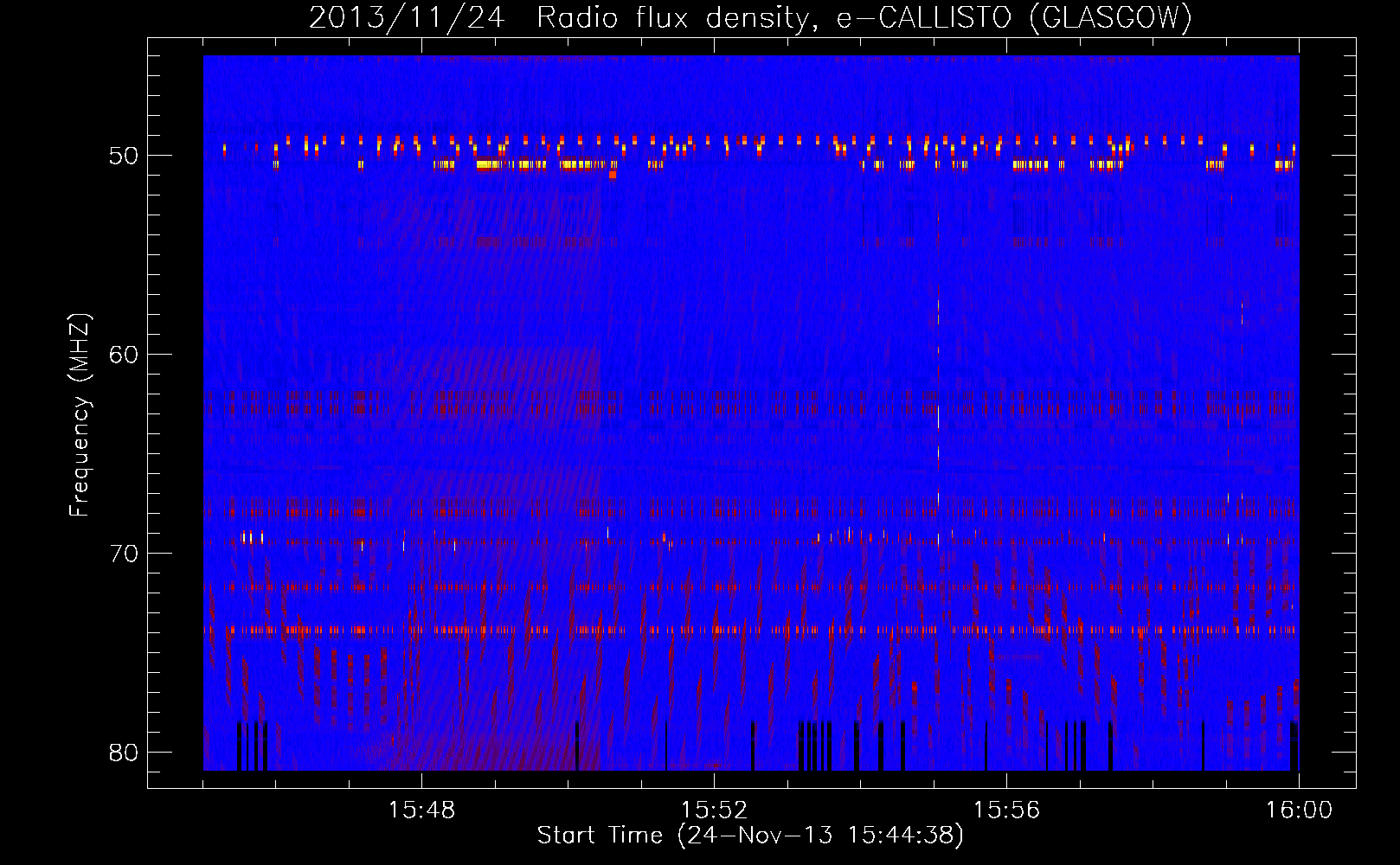Click the 60 frequency tick label
1400x865 pixels.
[x=125, y=355]
